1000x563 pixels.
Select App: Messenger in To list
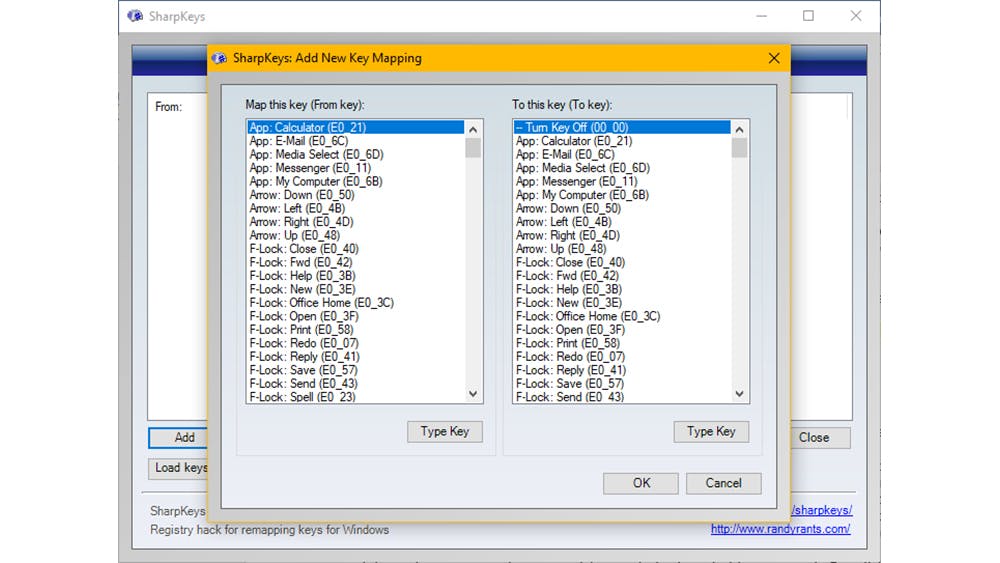[622, 182]
